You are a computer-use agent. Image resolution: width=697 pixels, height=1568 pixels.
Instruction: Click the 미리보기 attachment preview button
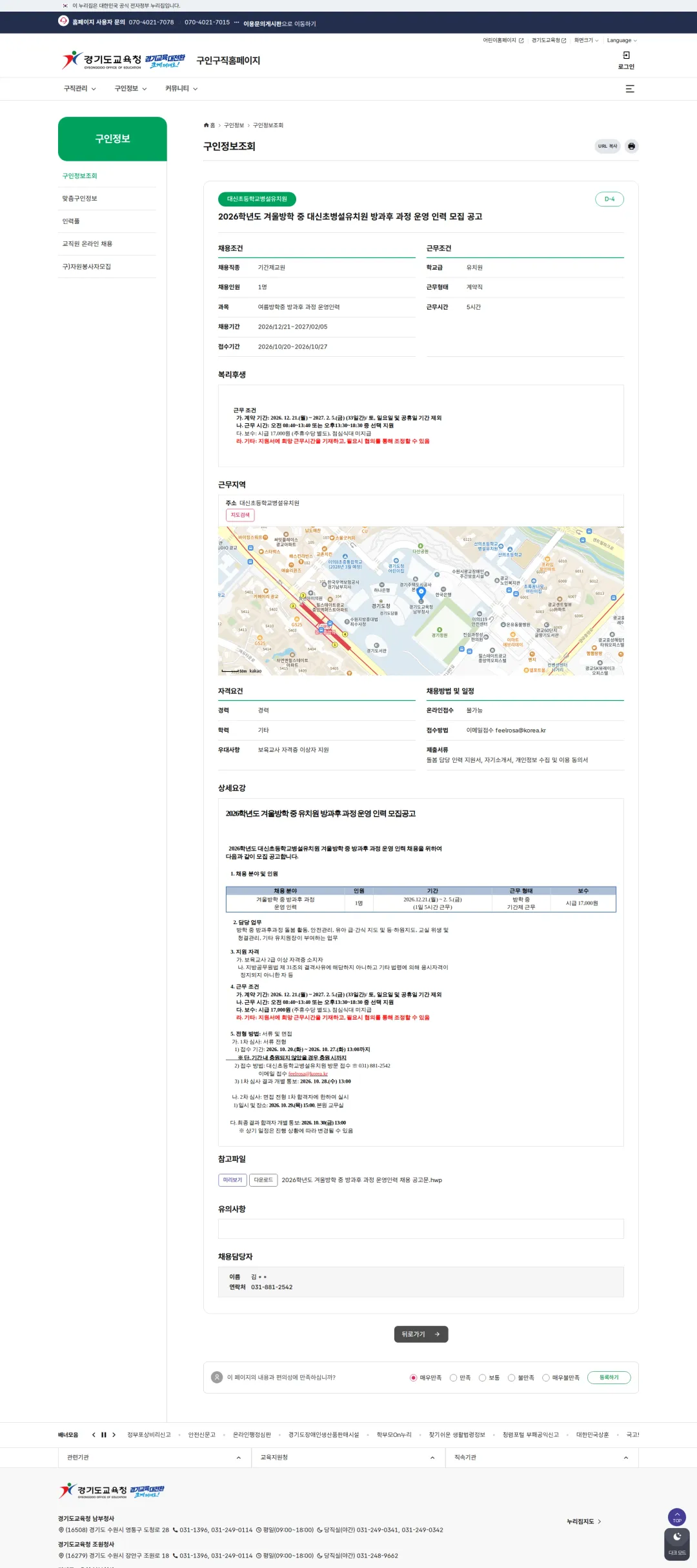point(232,1180)
